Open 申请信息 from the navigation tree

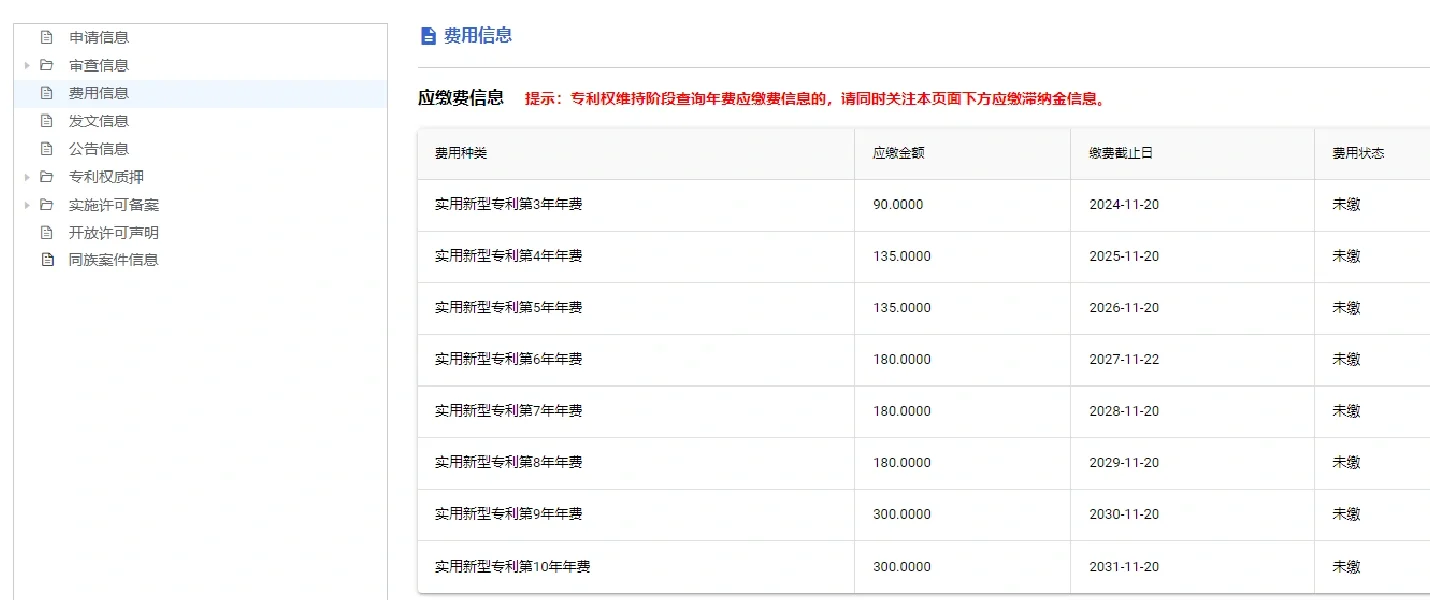98,38
